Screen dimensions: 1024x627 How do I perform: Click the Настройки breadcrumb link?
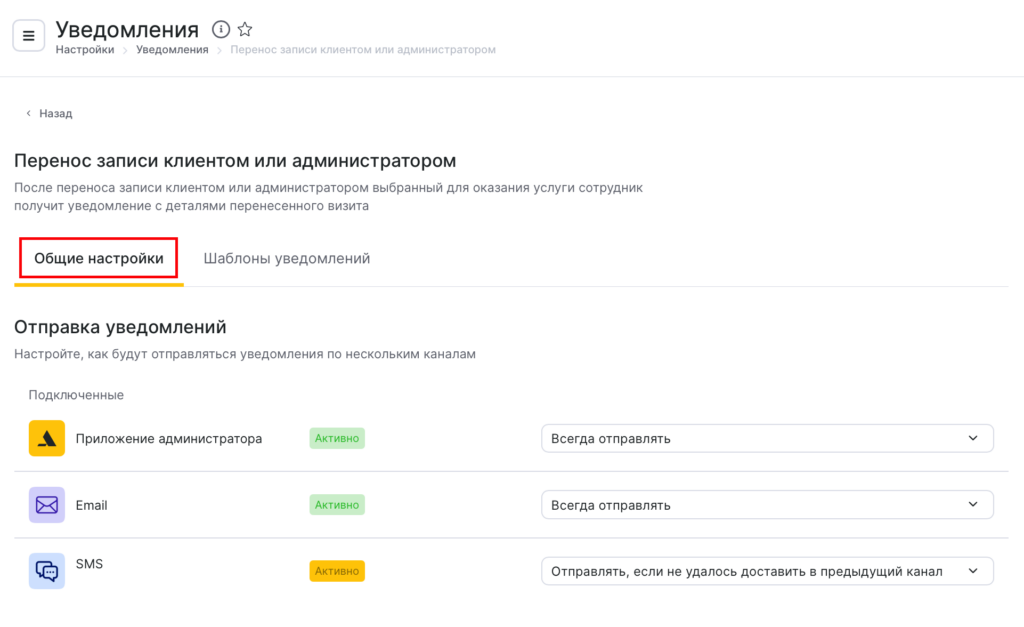[84, 49]
